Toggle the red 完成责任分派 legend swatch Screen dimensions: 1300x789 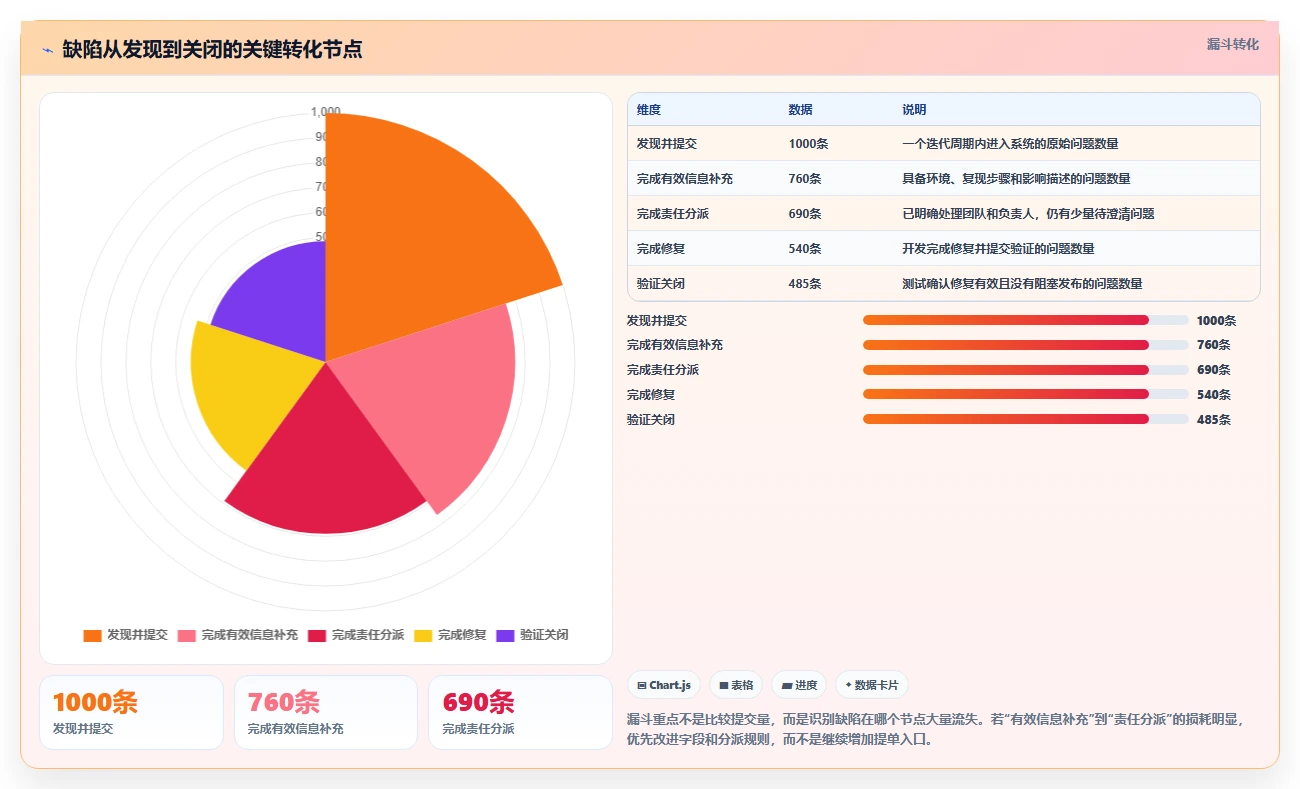coord(317,636)
